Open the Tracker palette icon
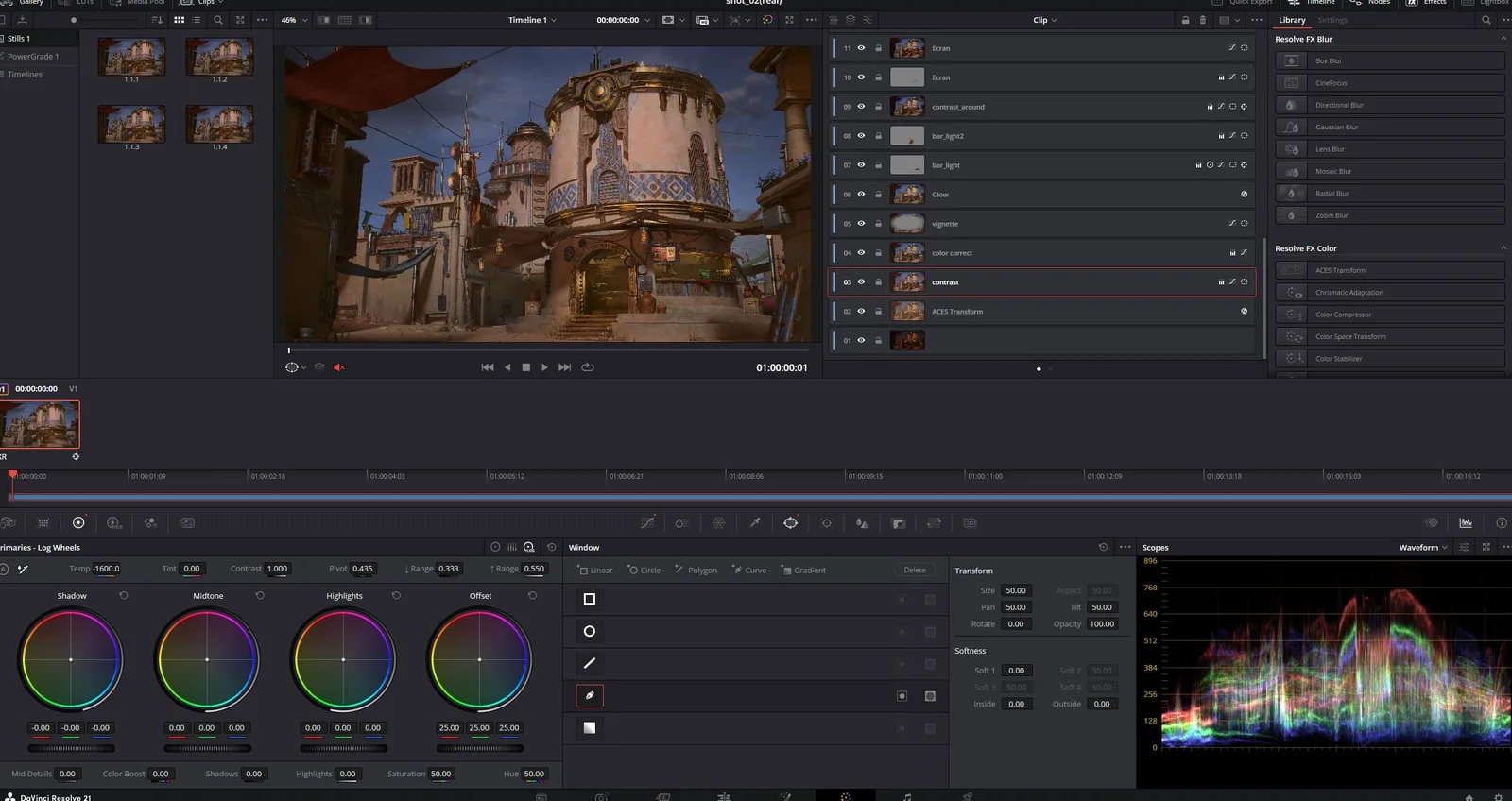The image size is (1512, 801). click(827, 522)
